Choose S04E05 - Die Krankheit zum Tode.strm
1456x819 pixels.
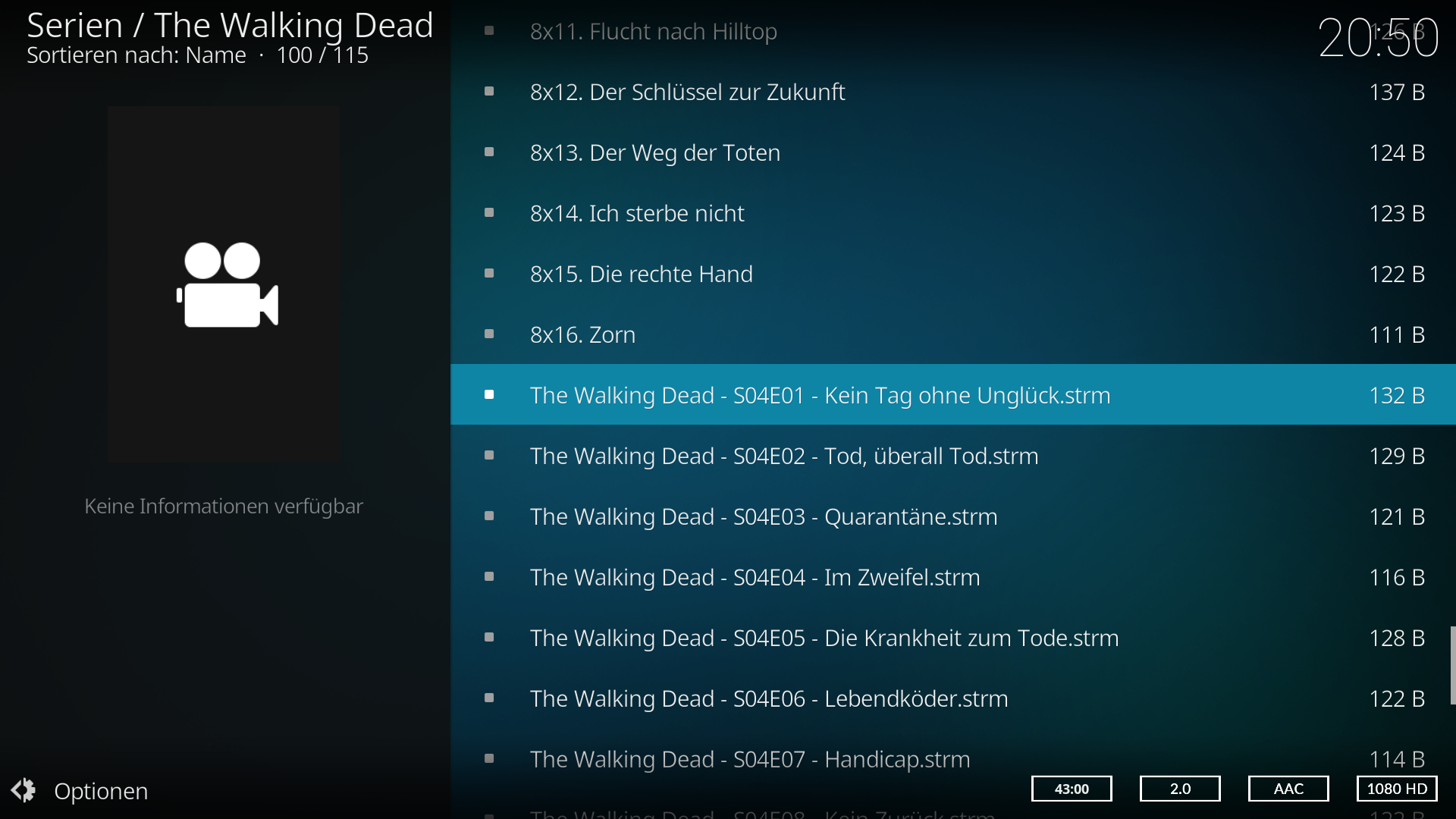point(952,638)
